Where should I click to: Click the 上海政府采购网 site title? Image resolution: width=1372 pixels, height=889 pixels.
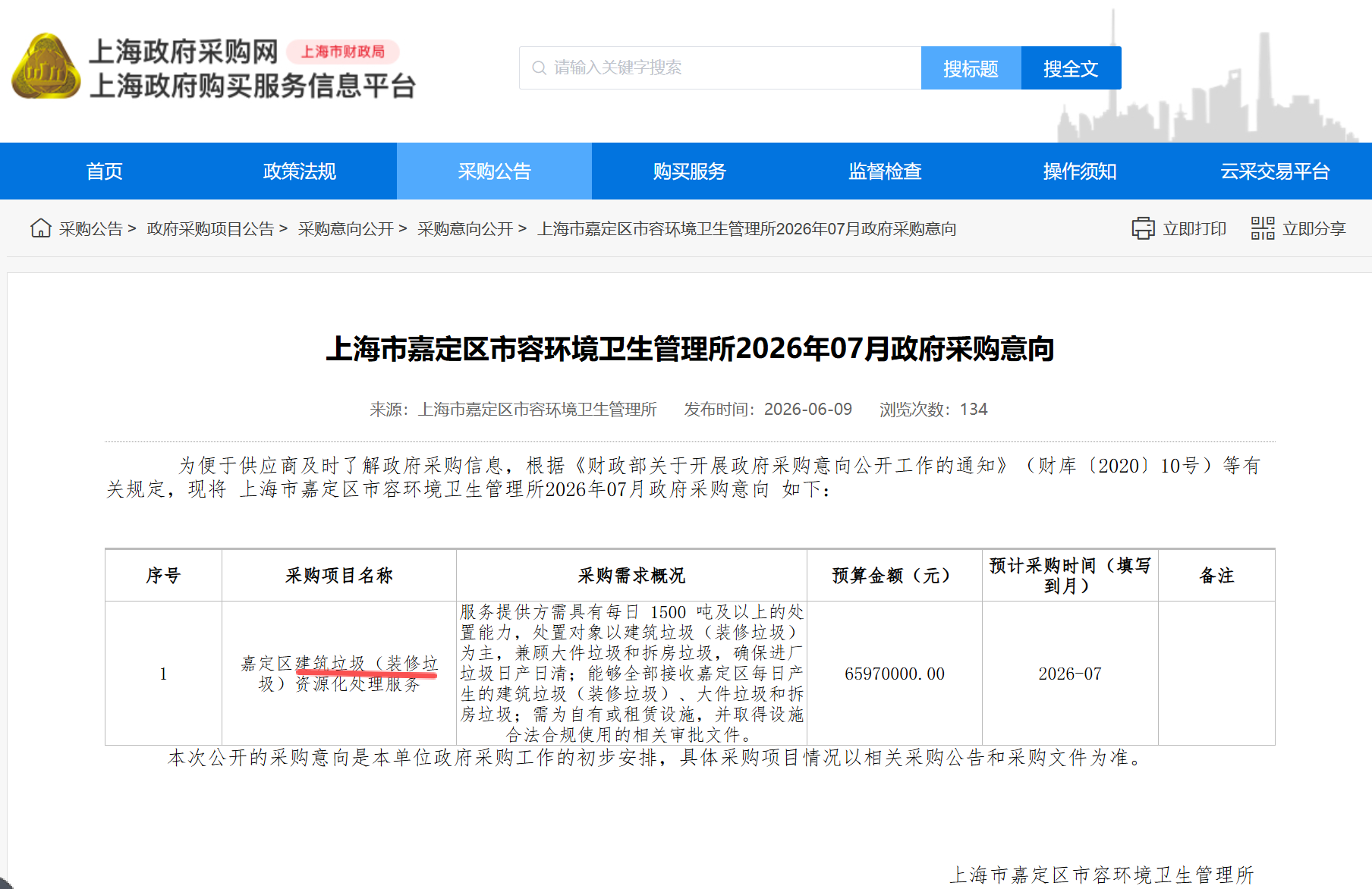coord(184,52)
